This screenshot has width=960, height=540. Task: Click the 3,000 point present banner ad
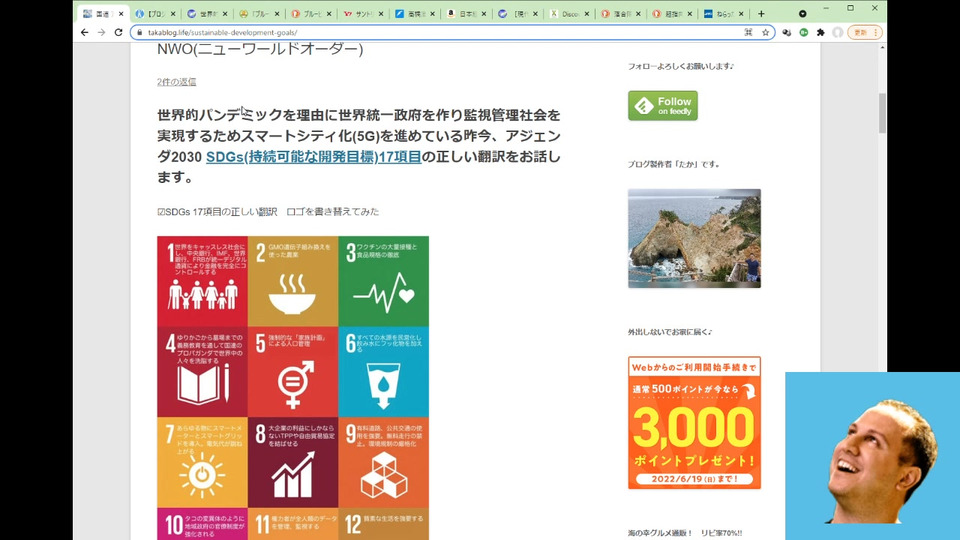694,422
